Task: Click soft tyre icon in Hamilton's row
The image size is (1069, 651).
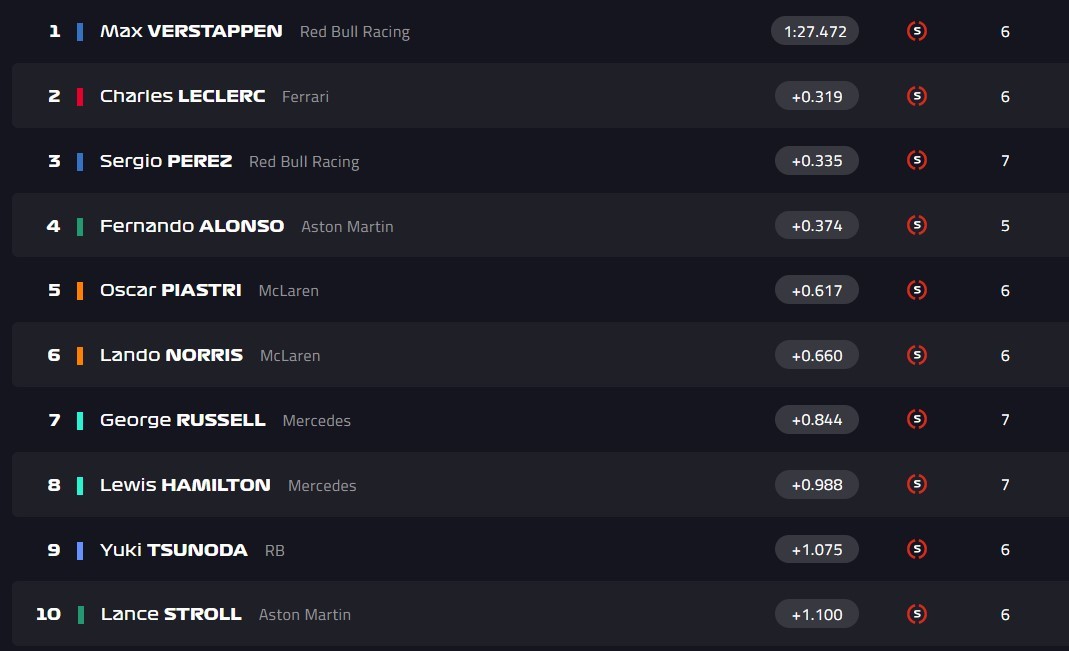Action: click(916, 484)
